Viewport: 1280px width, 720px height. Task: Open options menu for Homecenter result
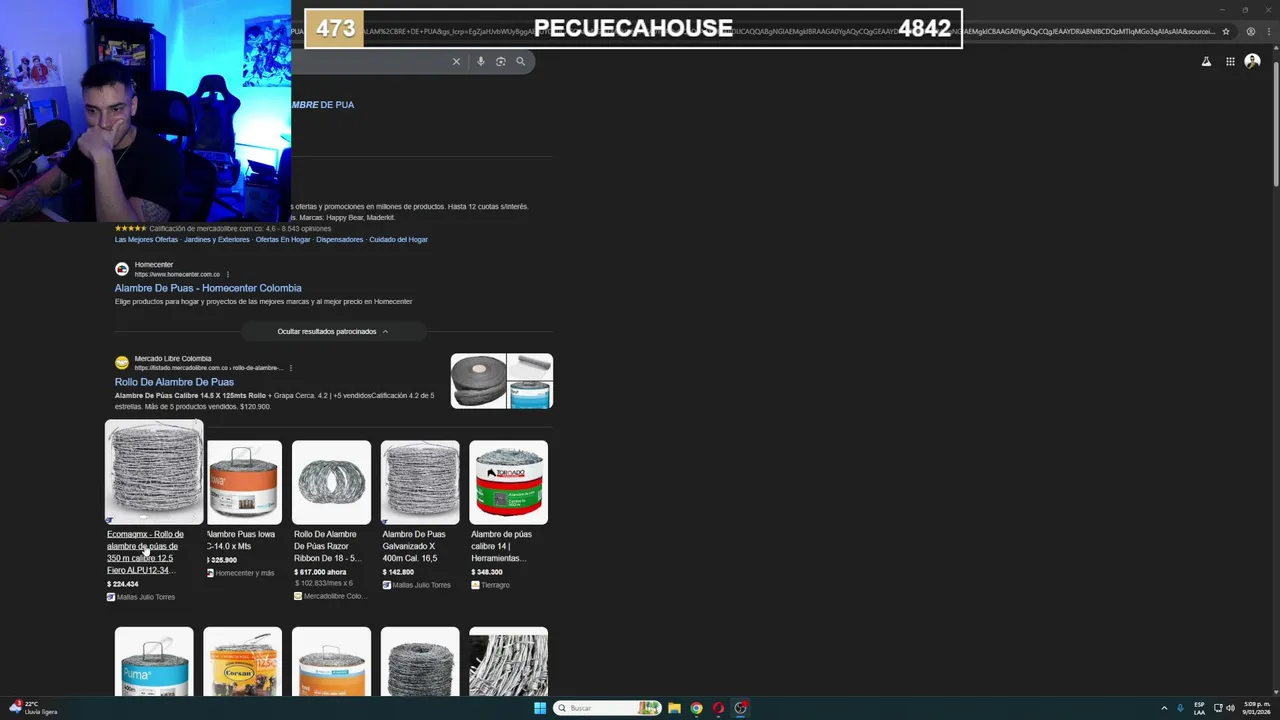pyautogui.click(x=228, y=274)
